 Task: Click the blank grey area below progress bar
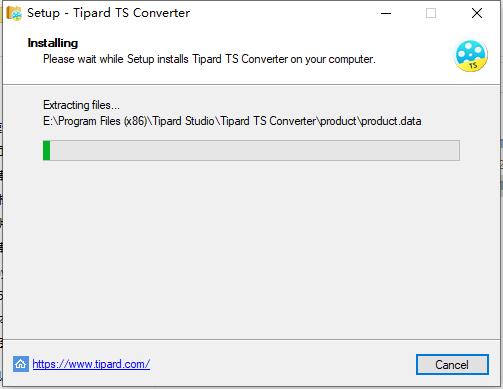[x=251, y=250]
